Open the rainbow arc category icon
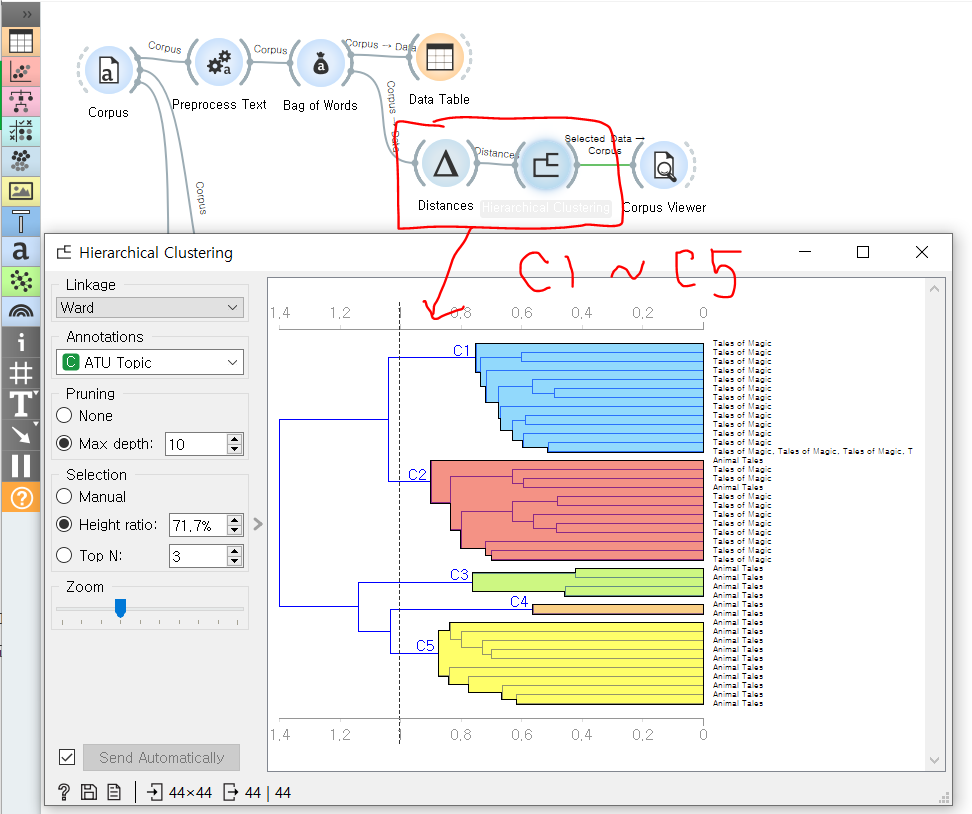Image resolution: width=972 pixels, height=814 pixels. pos(20,311)
